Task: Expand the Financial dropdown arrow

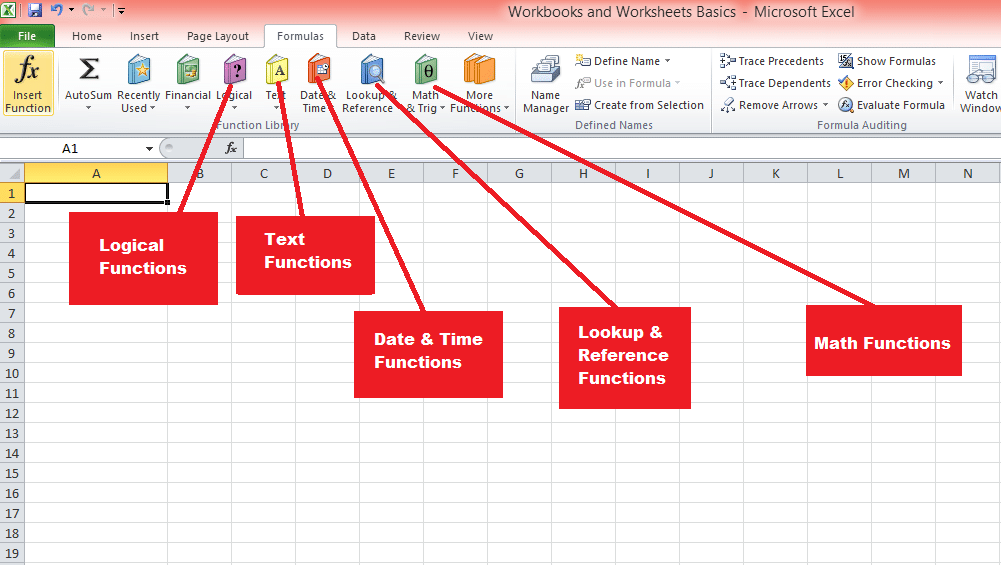Action: [188, 108]
